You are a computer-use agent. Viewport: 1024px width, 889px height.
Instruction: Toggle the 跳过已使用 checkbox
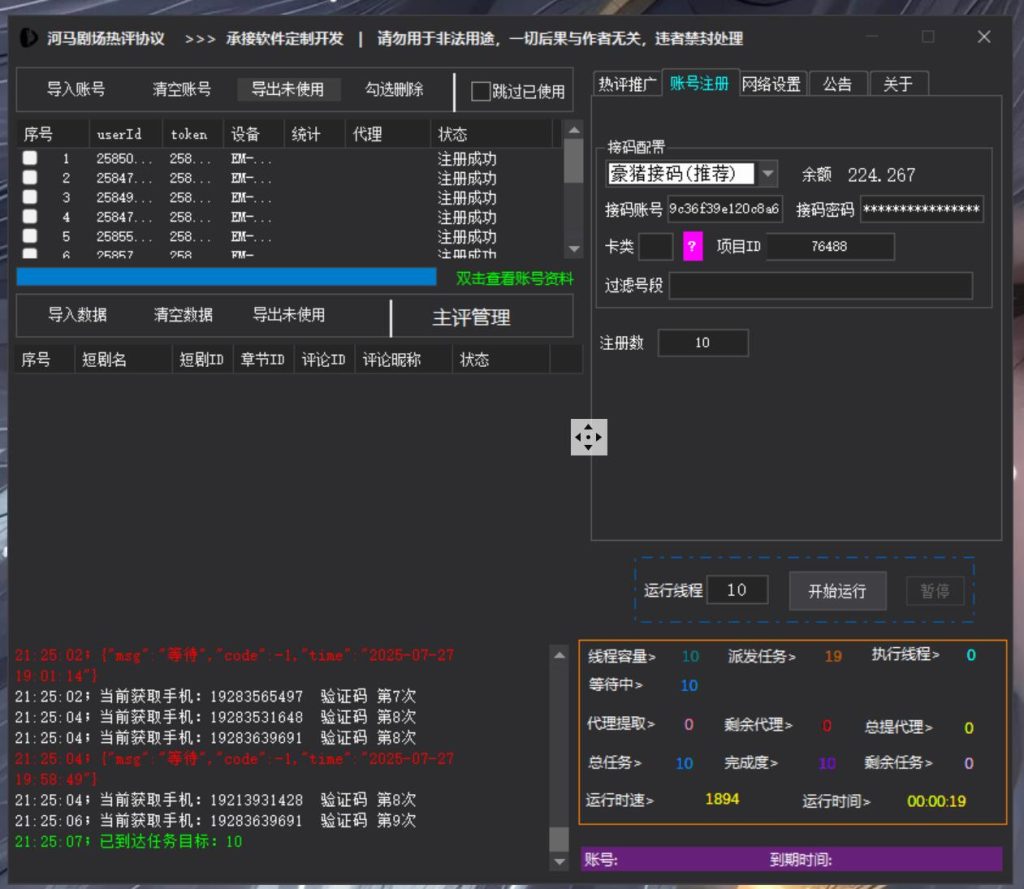(x=481, y=91)
